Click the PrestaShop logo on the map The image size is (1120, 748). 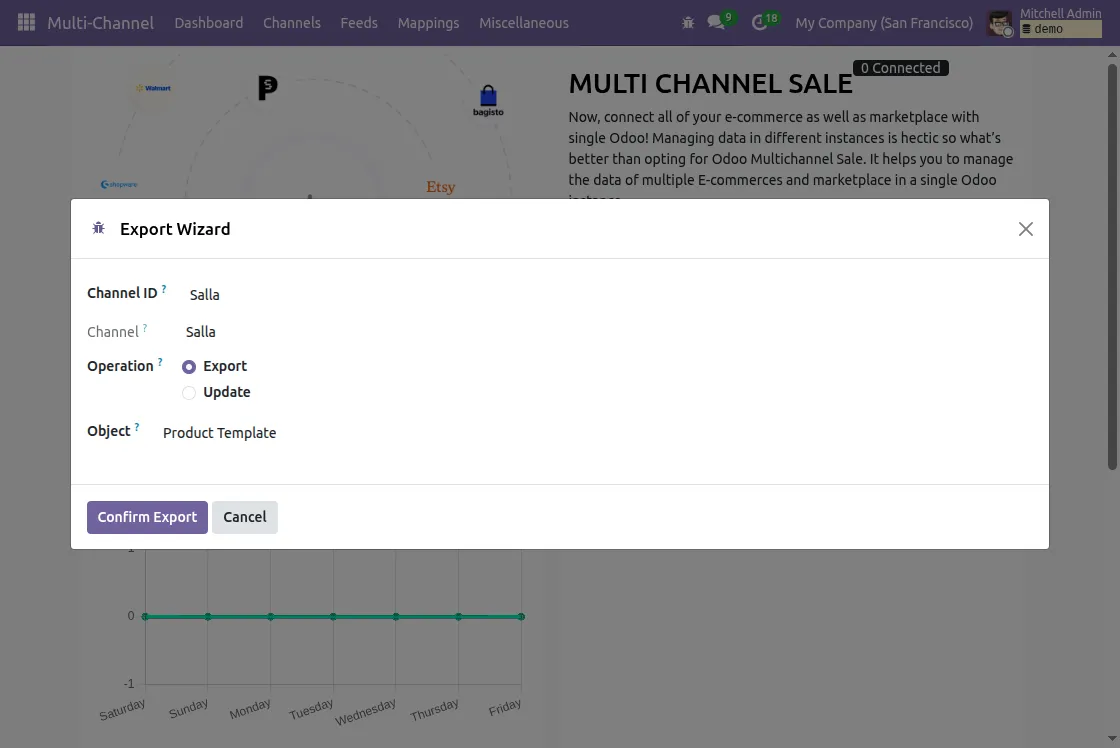[266, 88]
